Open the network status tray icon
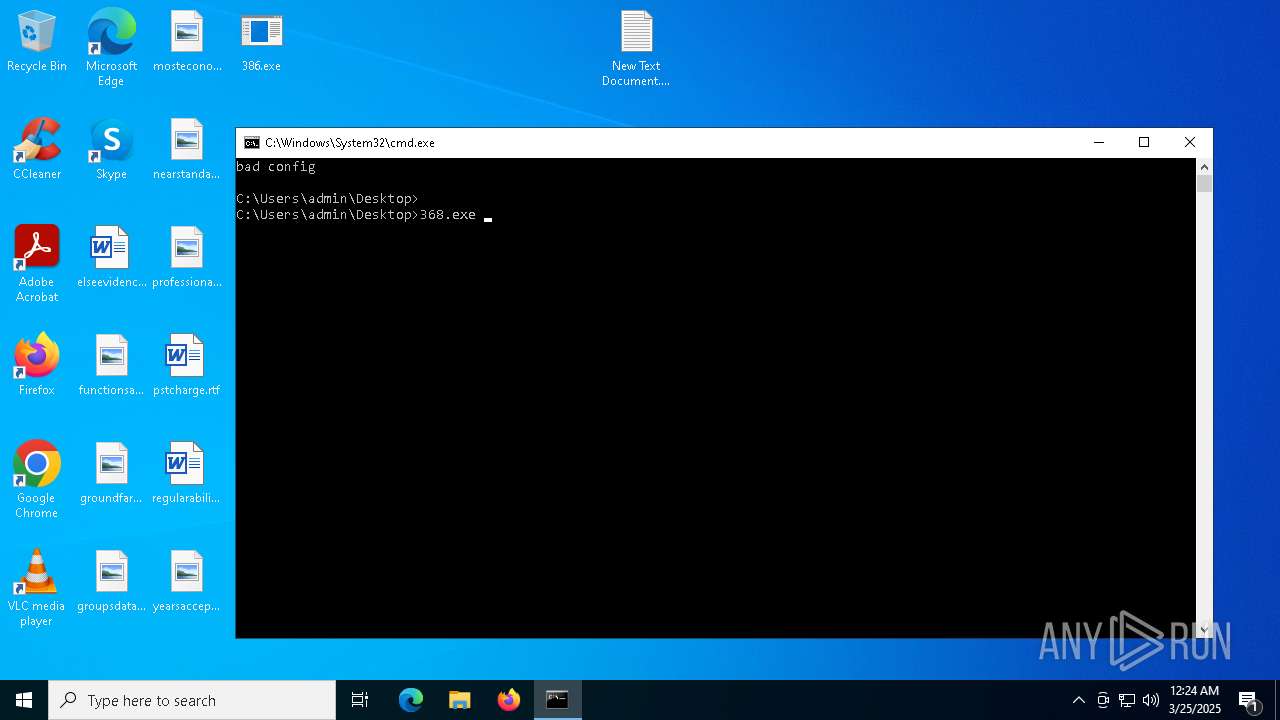The width and height of the screenshot is (1280, 720). coord(1127,700)
